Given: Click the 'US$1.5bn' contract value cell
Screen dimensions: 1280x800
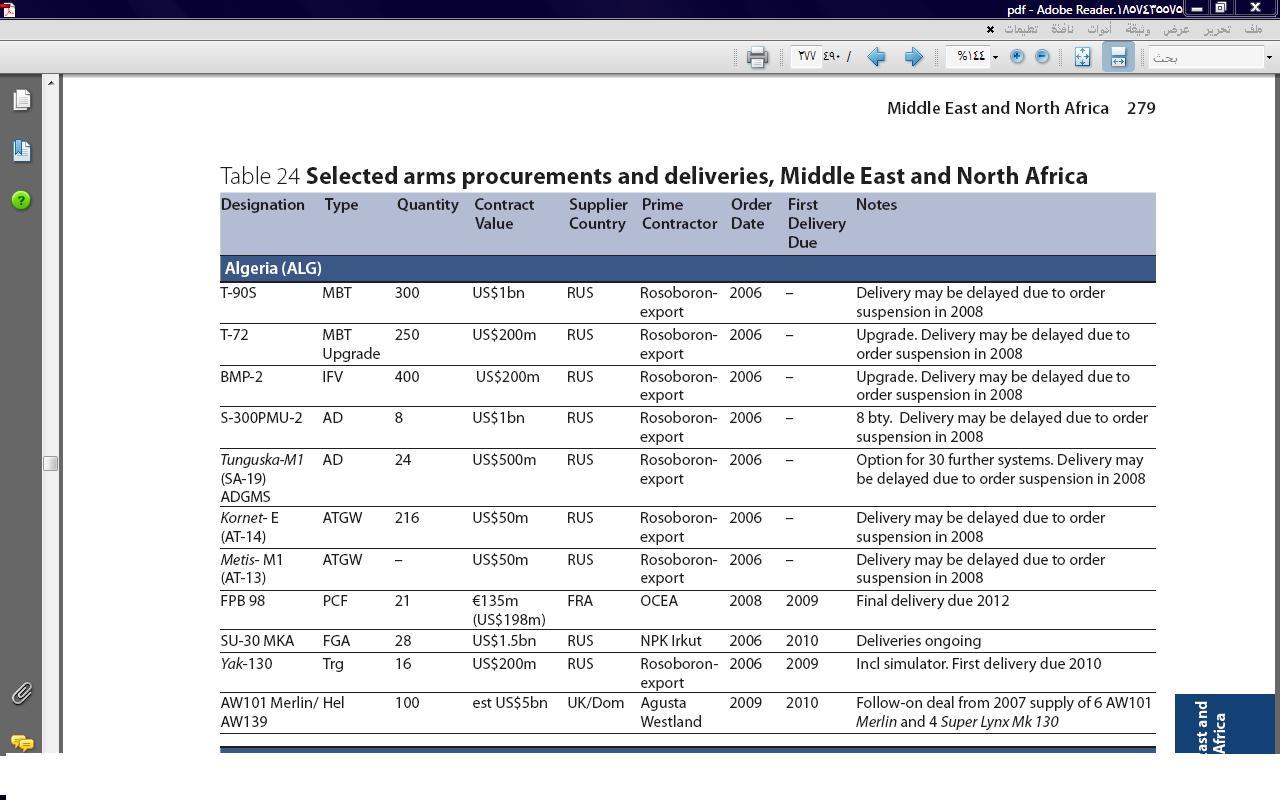Looking at the screenshot, I should click(504, 641).
